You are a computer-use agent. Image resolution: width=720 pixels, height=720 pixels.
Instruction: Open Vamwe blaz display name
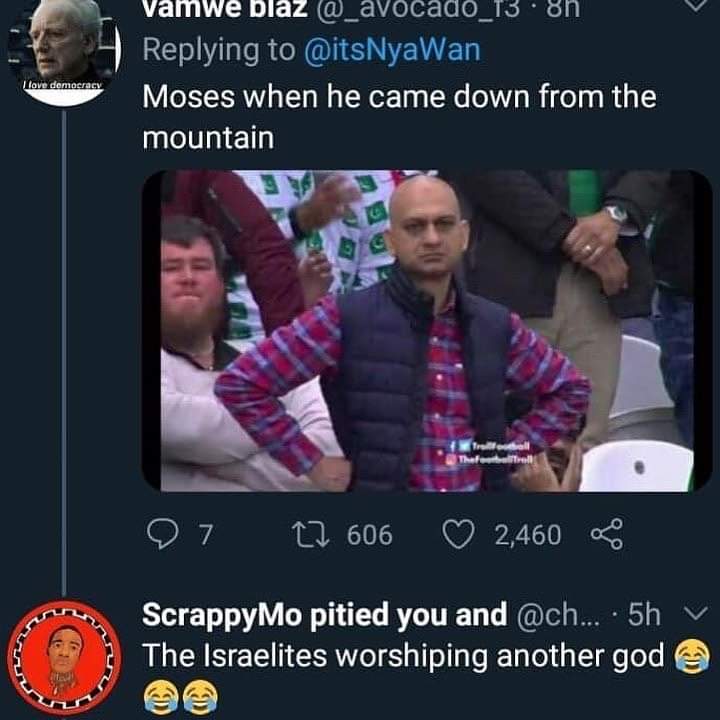pos(225,9)
